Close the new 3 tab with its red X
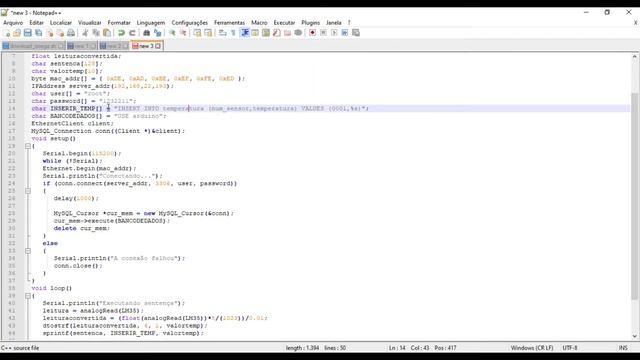 coord(158,46)
